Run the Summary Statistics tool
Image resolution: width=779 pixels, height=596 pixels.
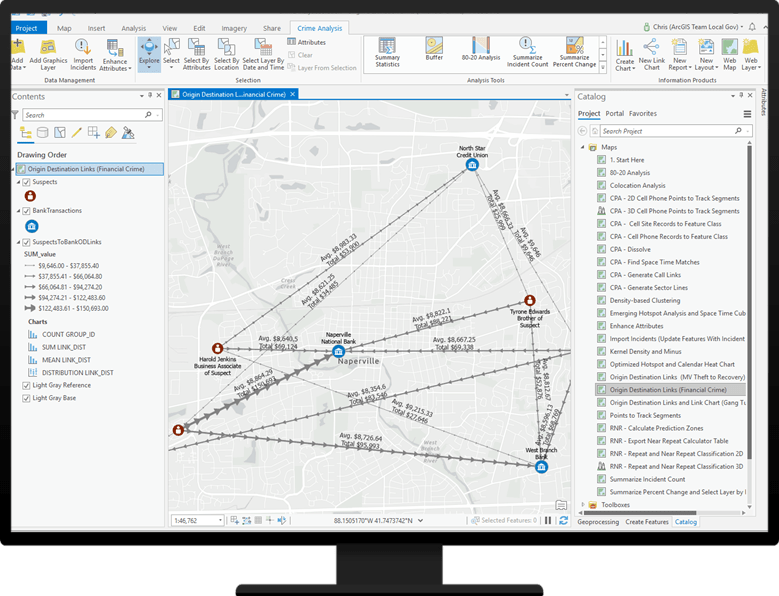(x=387, y=52)
